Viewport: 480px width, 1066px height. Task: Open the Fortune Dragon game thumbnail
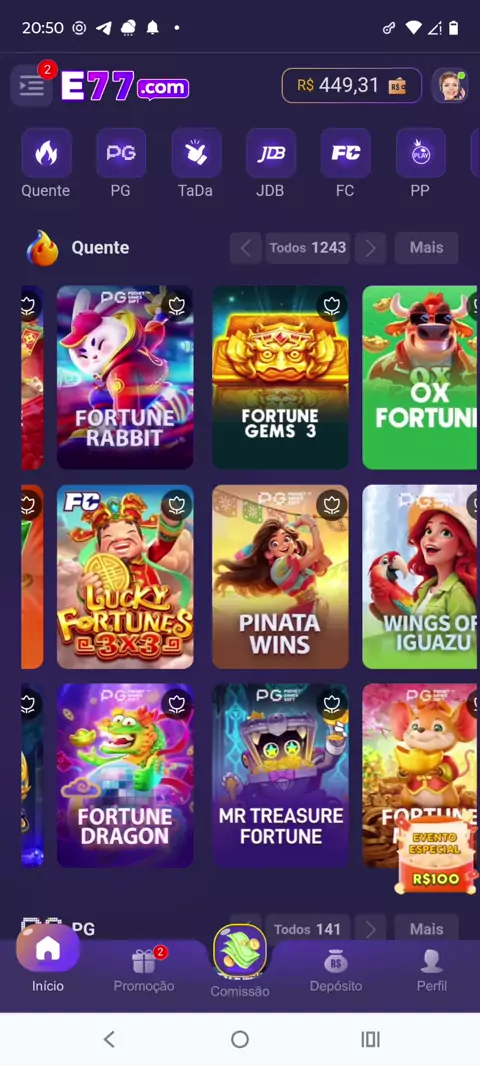click(x=125, y=776)
